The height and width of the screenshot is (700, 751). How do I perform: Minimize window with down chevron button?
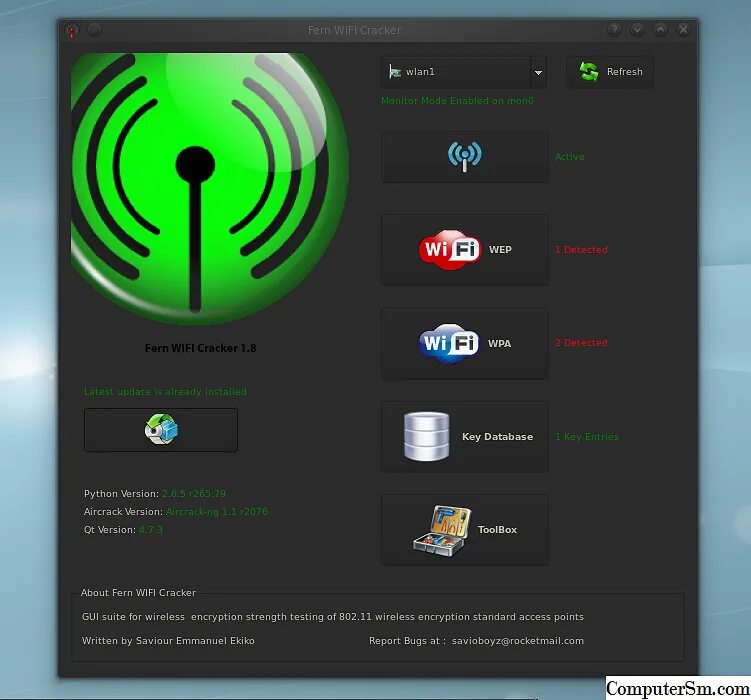637,30
